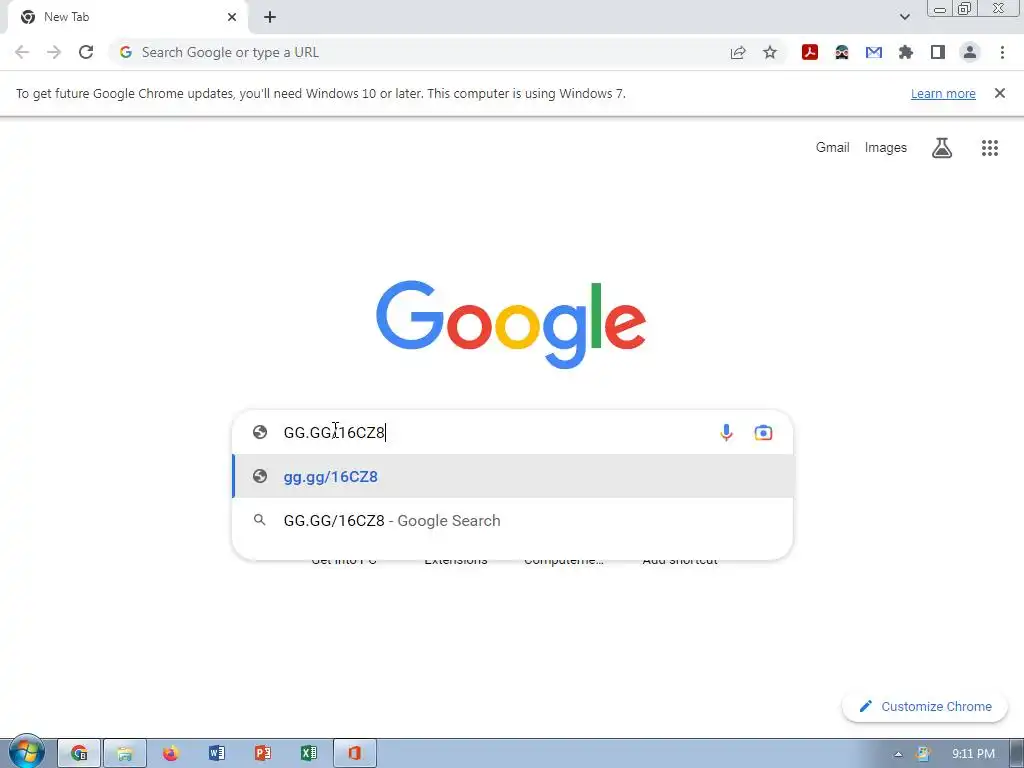1024x768 pixels.
Task: Open the tab search dropdown arrow
Action: click(x=904, y=17)
